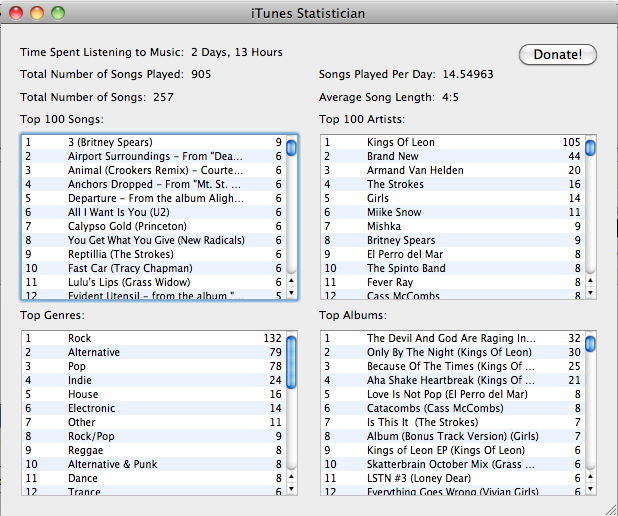
Task: Select the Electronic genre row
Action: click(x=154, y=408)
